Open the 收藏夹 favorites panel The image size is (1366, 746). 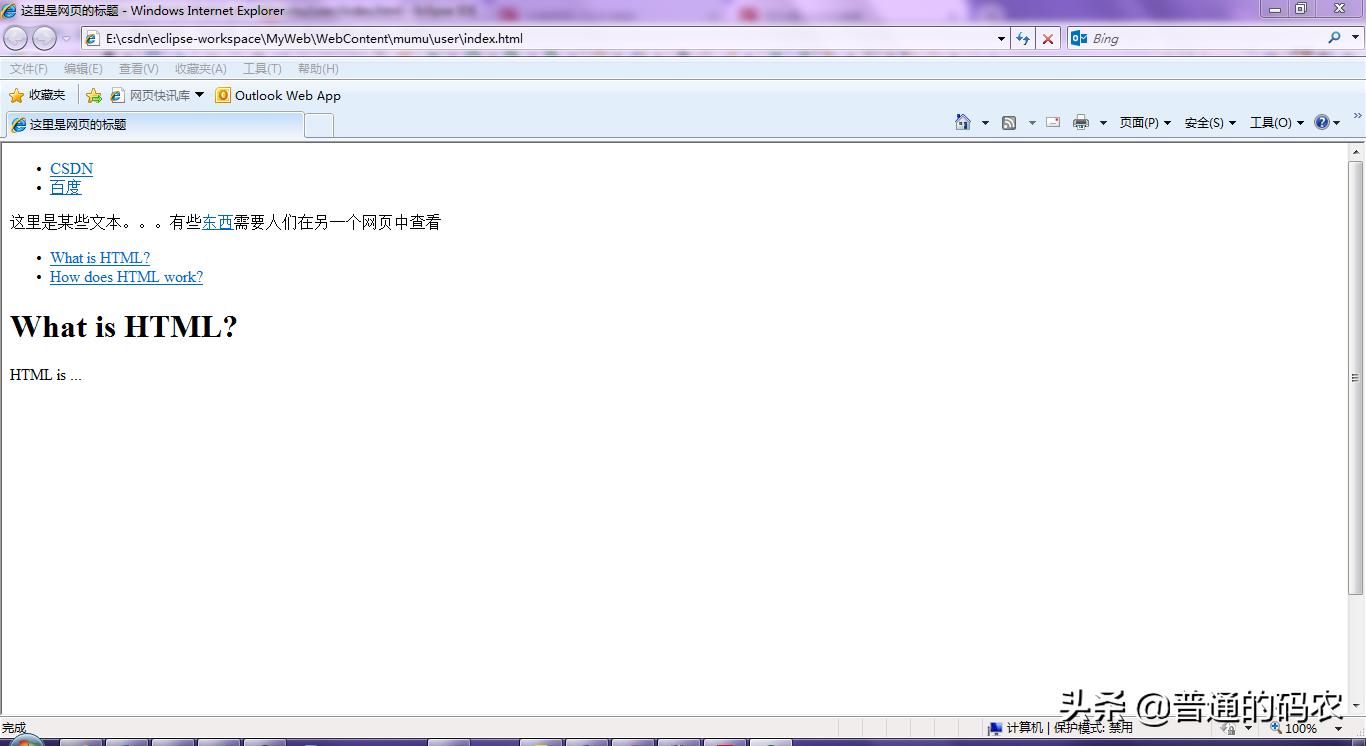pyautogui.click(x=38, y=94)
